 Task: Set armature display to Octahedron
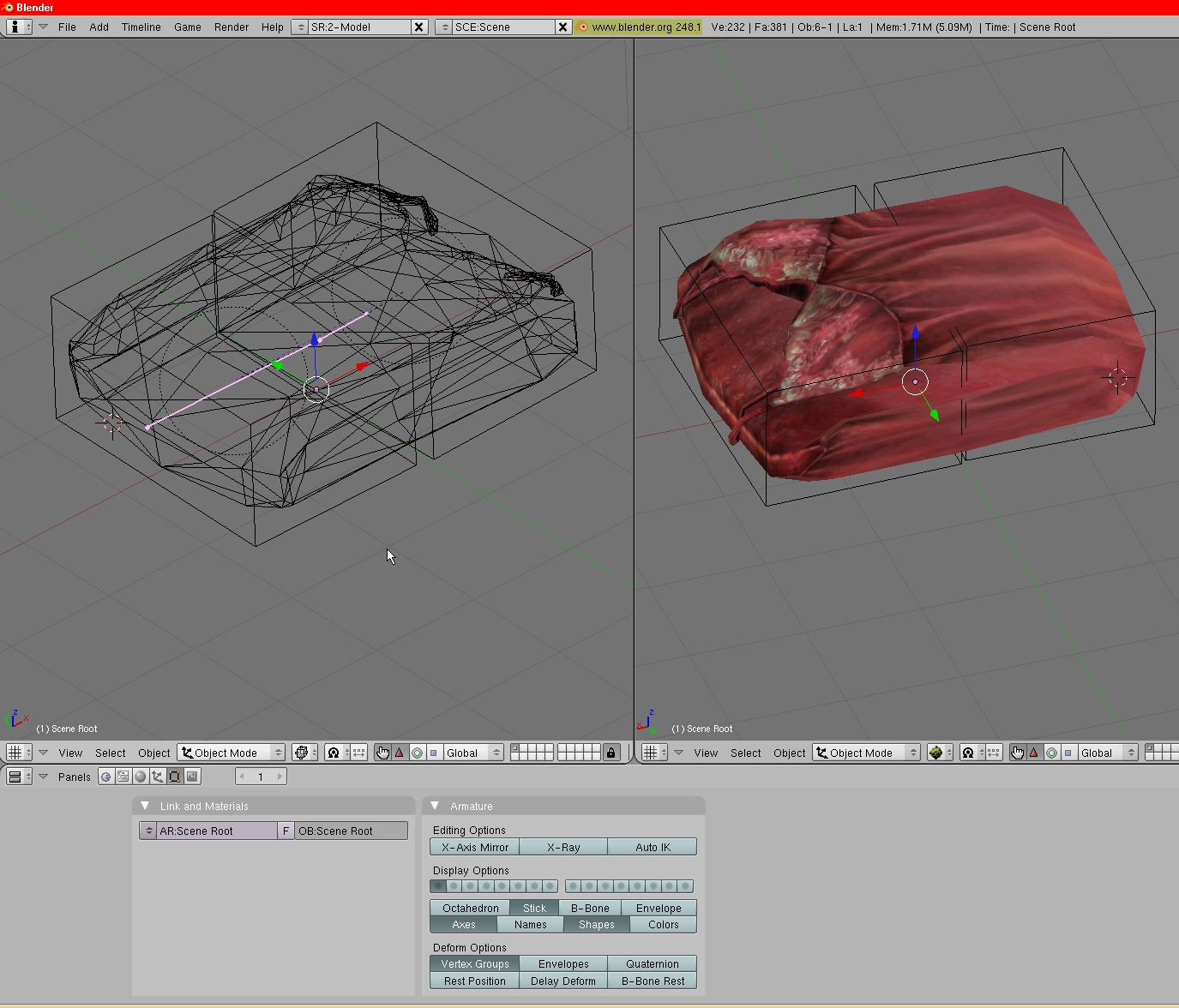(x=470, y=908)
